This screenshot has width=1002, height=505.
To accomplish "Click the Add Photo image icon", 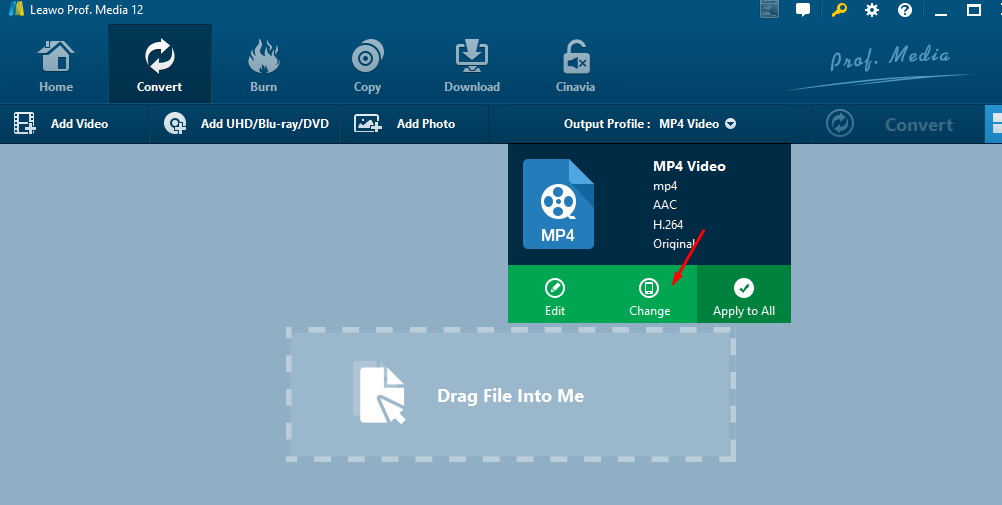I will (367, 123).
